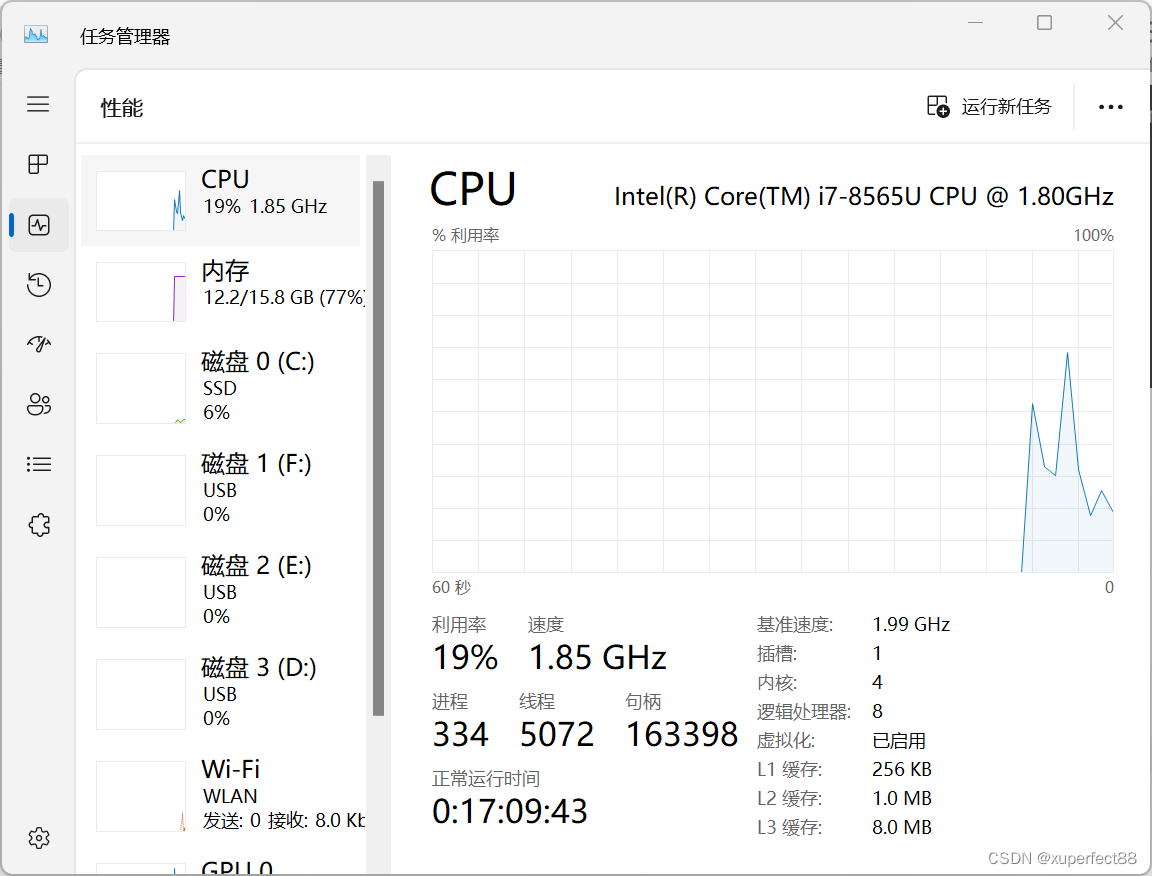Click the base speed 1.99 GHz value
This screenshot has width=1152, height=876.
[x=911, y=625]
